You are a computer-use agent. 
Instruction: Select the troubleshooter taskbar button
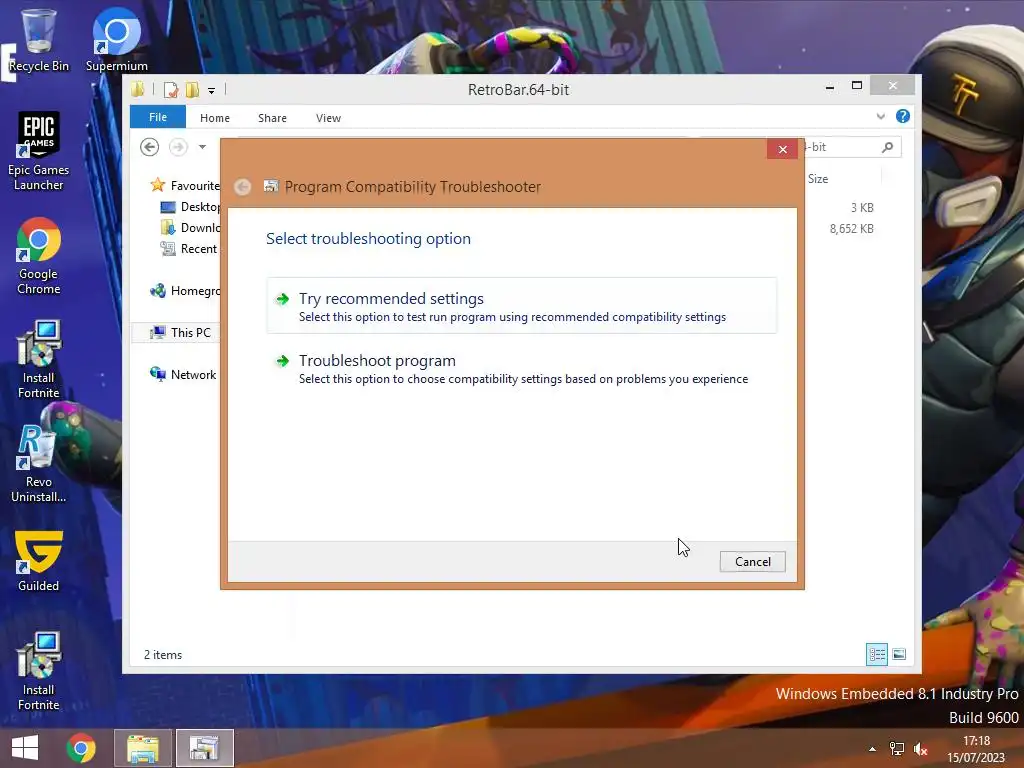204,748
